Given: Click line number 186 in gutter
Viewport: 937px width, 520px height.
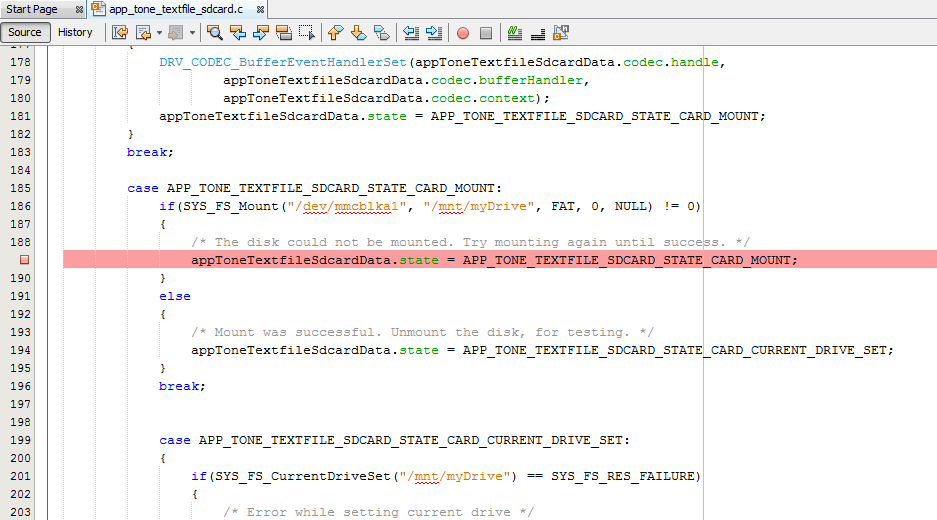Looking at the screenshot, I should coord(20,206).
